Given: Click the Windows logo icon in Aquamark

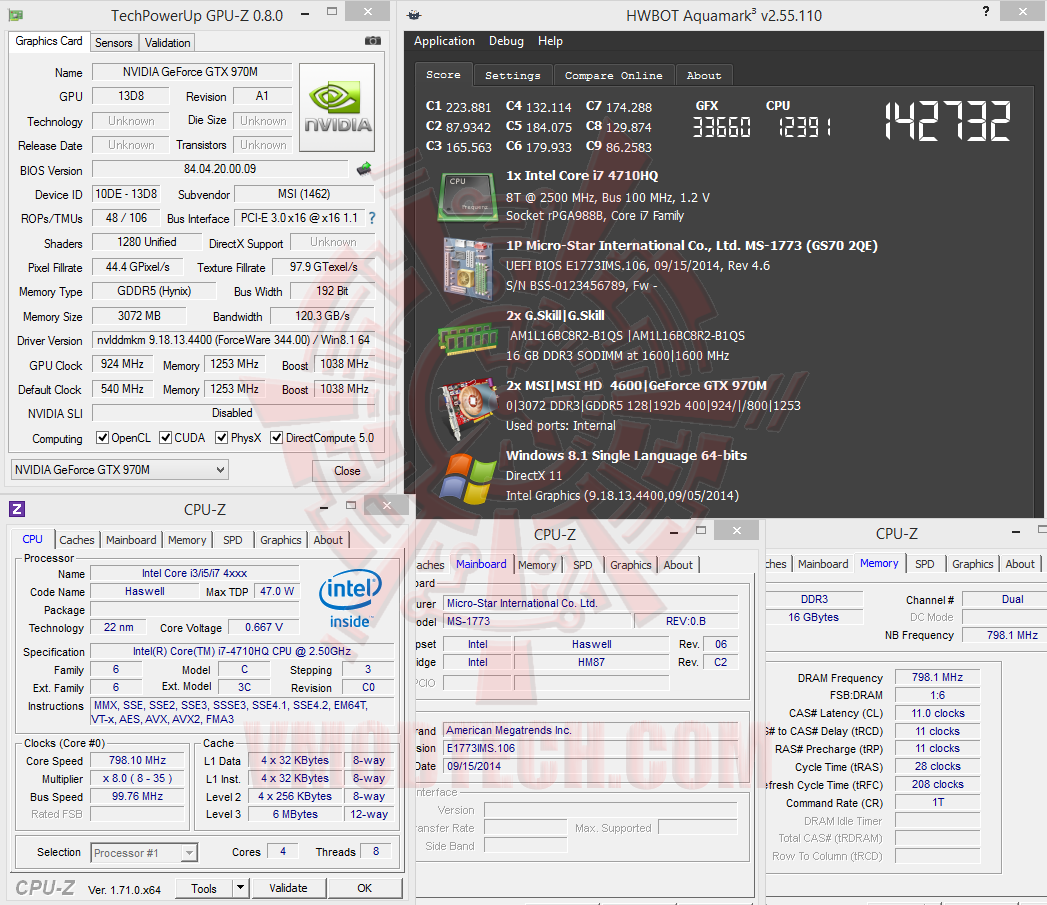Looking at the screenshot, I should pos(467,478).
